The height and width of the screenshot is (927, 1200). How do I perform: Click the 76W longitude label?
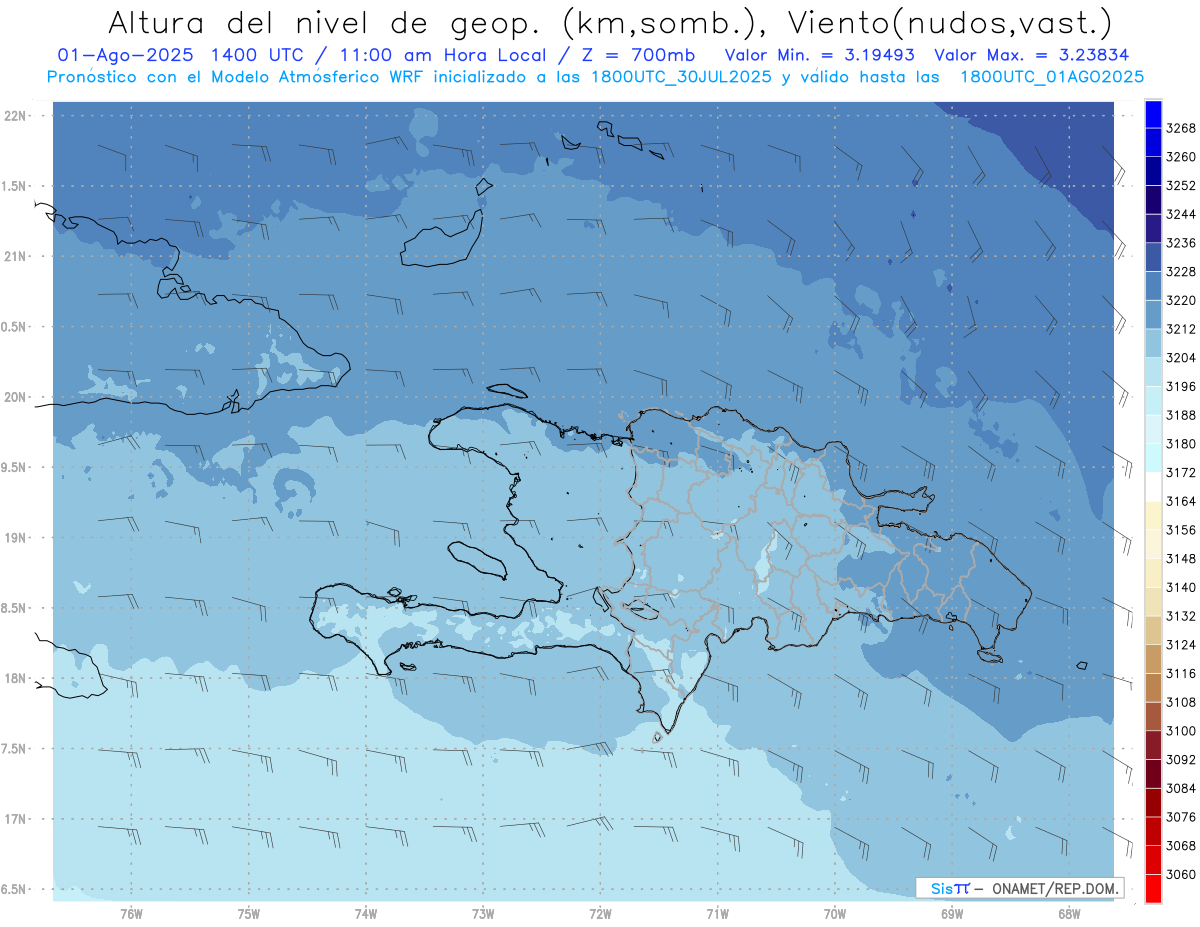coord(131,912)
